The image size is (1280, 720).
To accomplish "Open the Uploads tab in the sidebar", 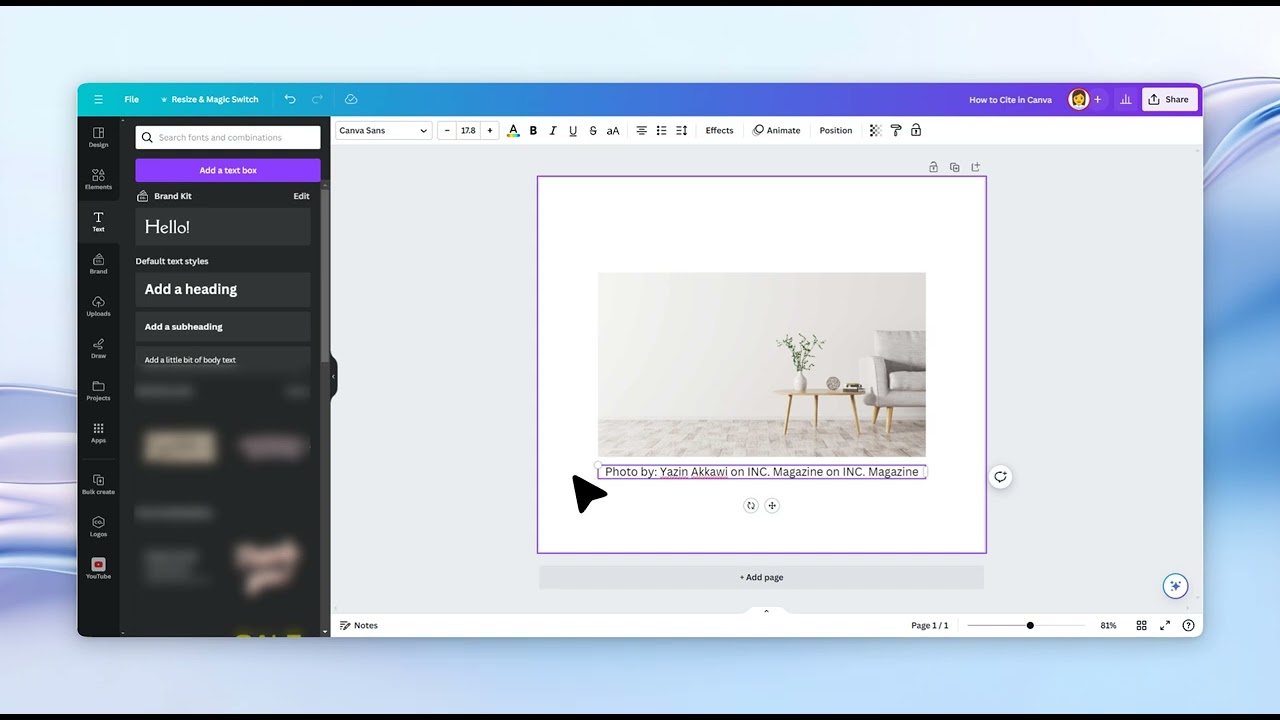I will pos(98,306).
